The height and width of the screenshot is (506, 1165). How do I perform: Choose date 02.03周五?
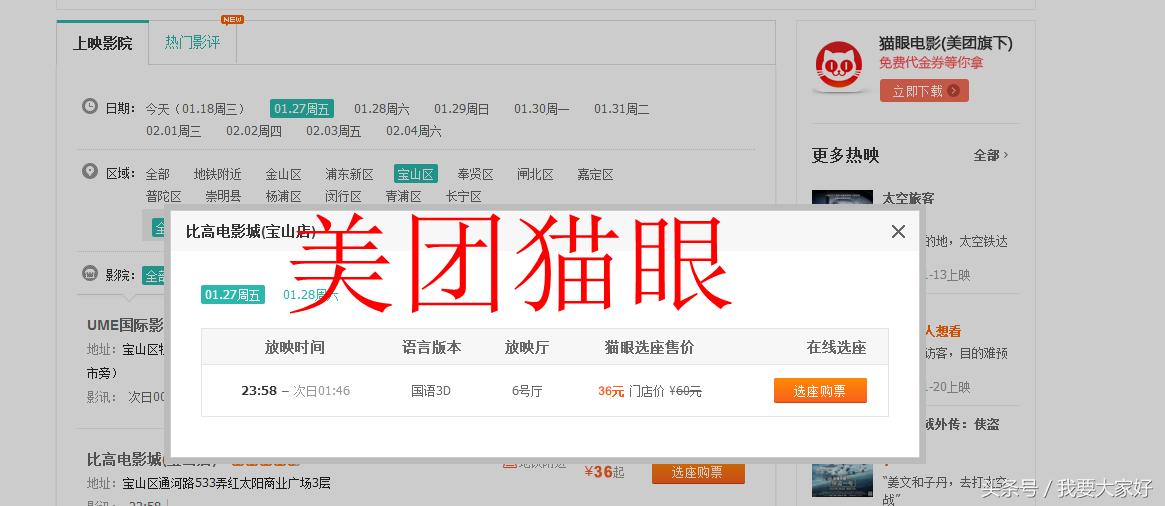334,132
